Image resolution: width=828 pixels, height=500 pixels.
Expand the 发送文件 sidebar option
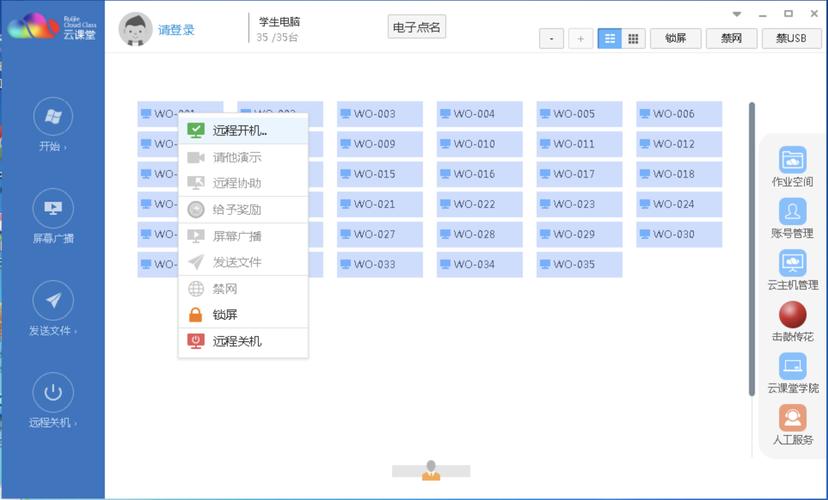[x=53, y=300]
